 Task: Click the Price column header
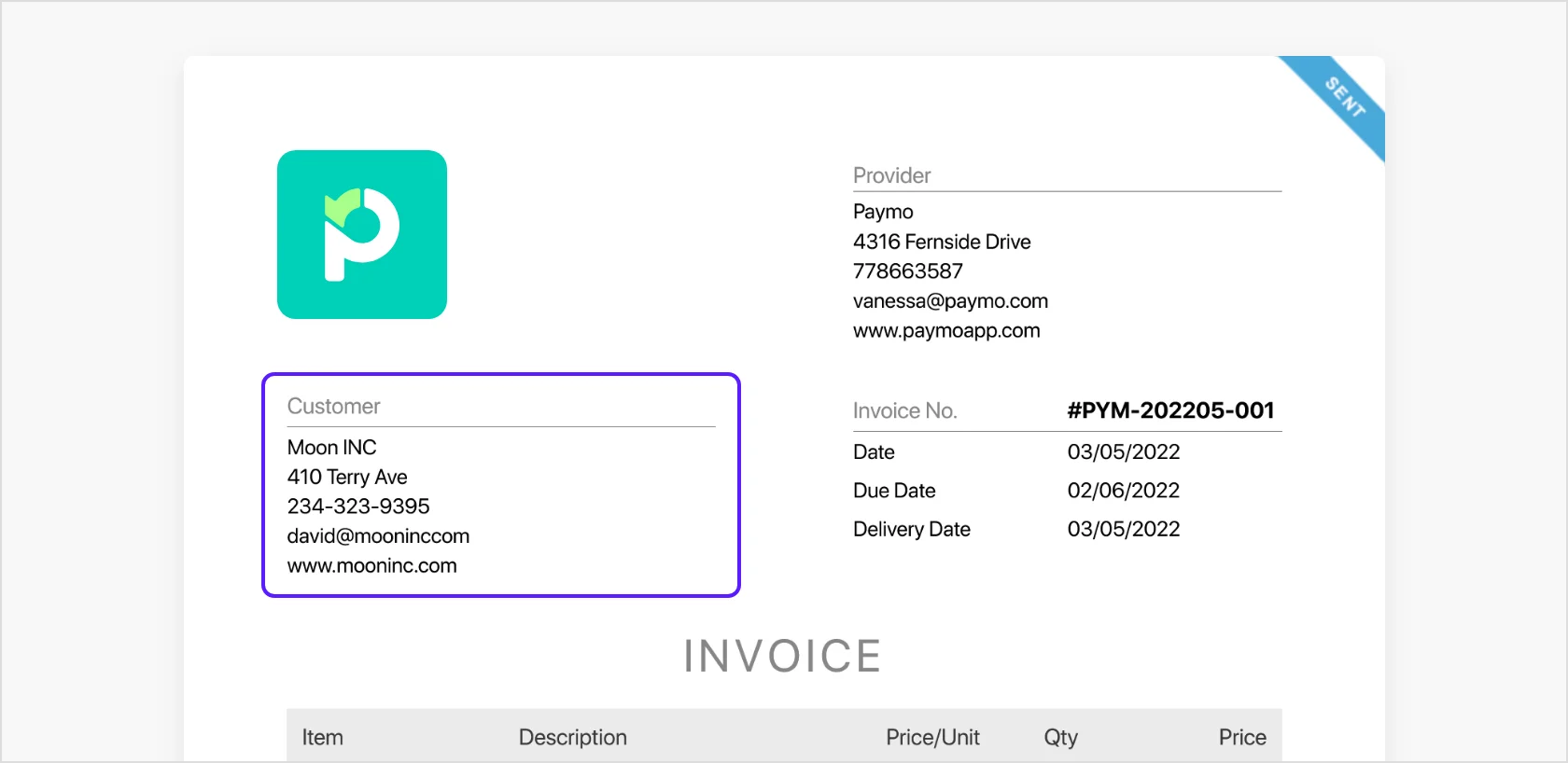1242,738
